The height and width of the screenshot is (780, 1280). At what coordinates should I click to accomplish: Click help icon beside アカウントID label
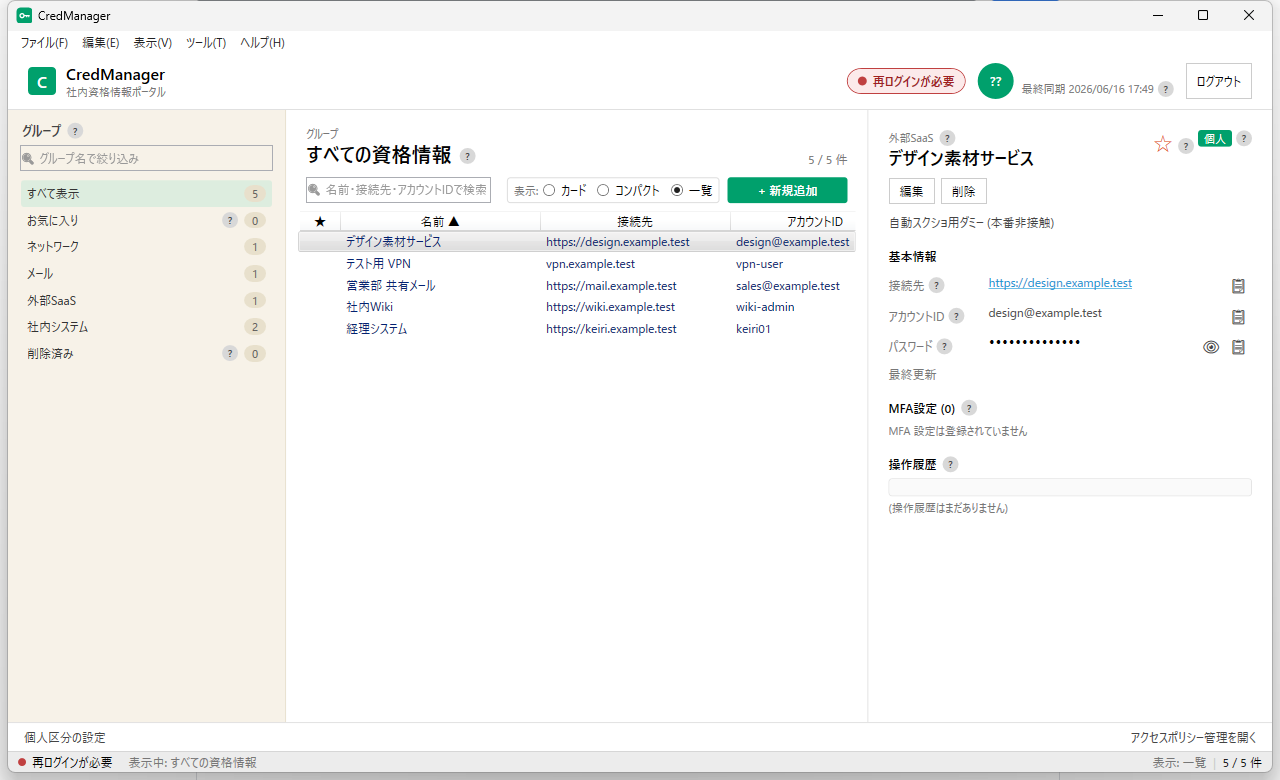pos(956,316)
